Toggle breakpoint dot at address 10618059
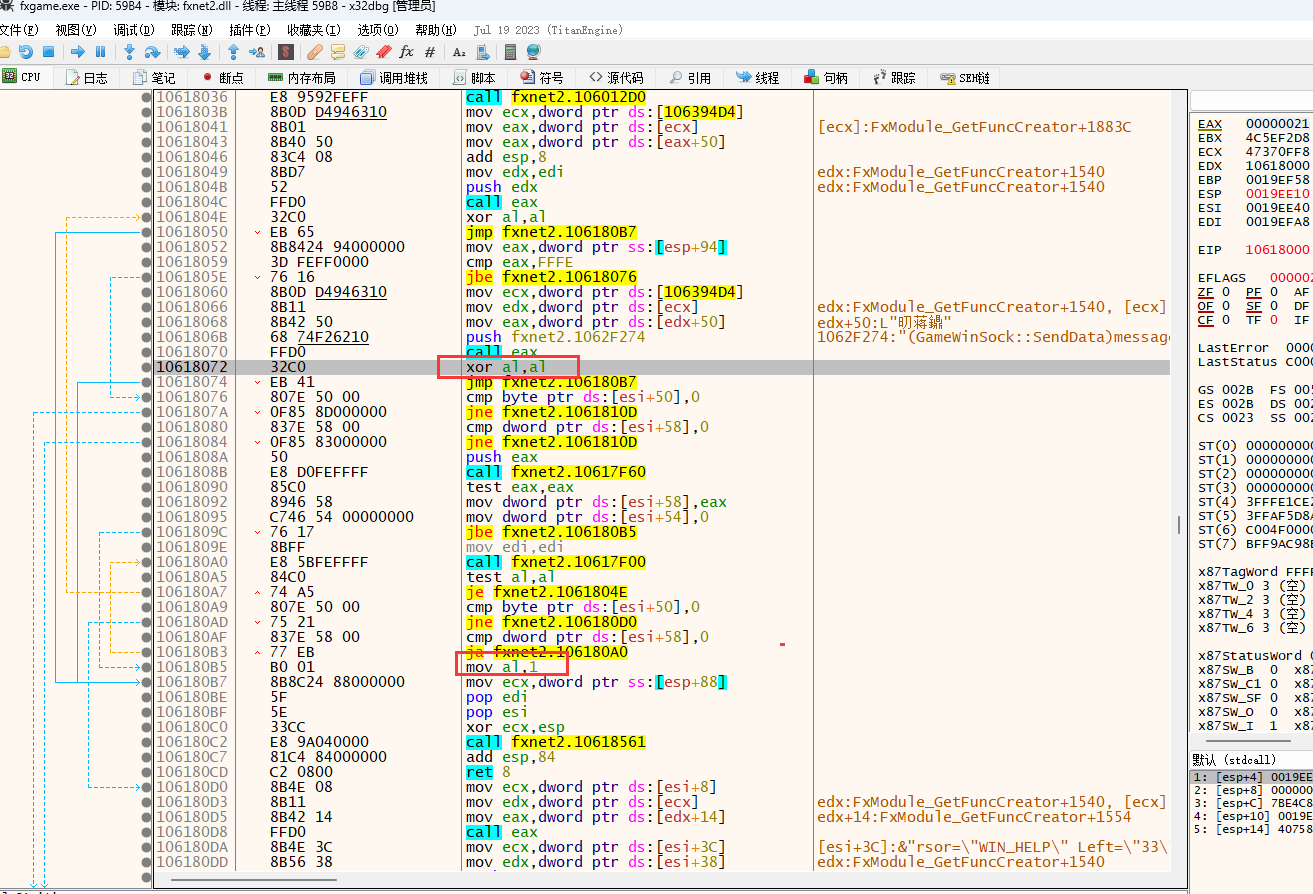This screenshot has height=894, width=1313. click(146, 262)
